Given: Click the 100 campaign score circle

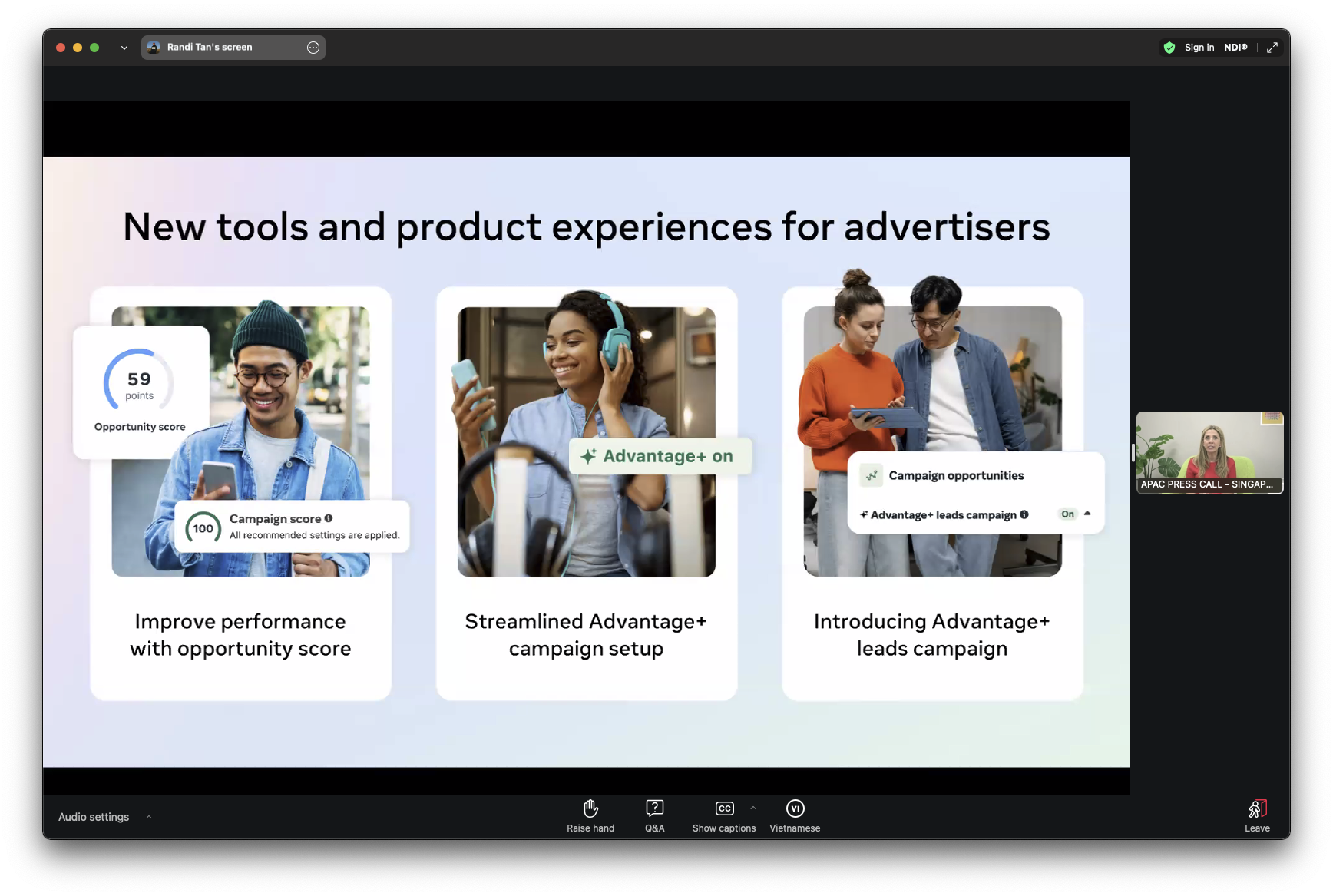Looking at the screenshot, I should (x=203, y=528).
